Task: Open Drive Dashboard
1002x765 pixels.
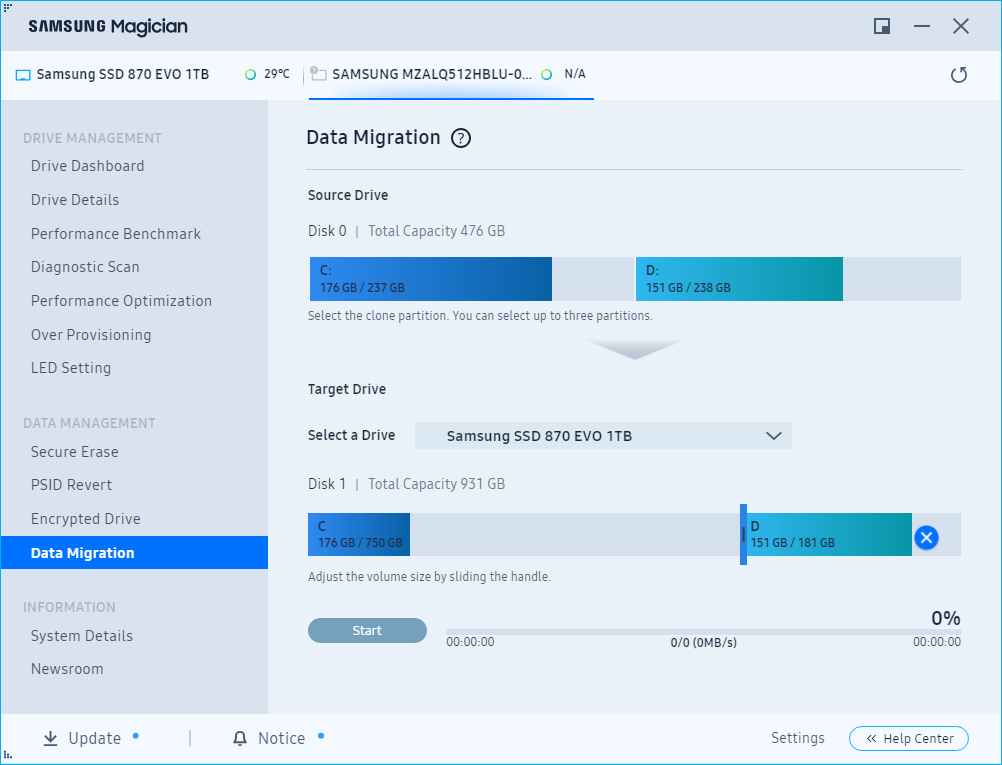Action: tap(88, 166)
